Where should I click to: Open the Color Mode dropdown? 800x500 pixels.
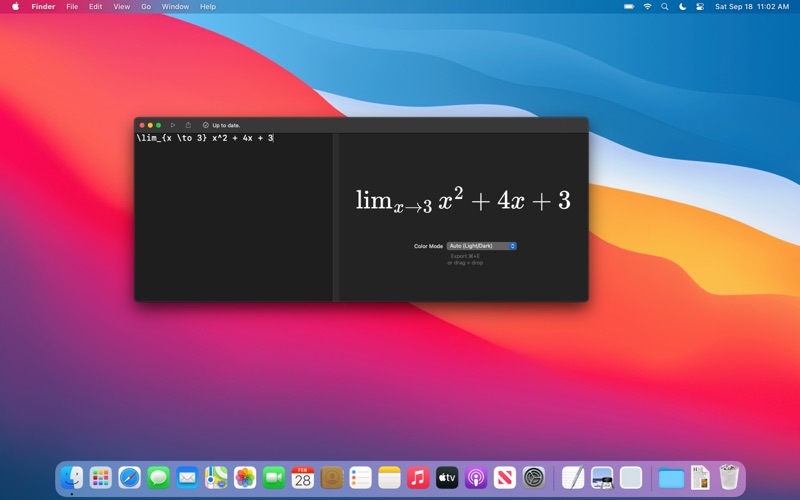(482, 246)
